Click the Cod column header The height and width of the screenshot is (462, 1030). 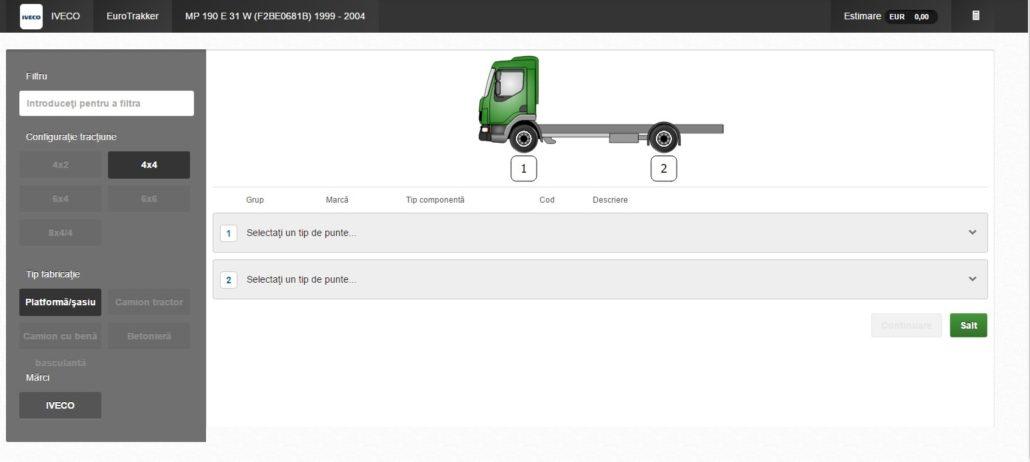pos(547,200)
